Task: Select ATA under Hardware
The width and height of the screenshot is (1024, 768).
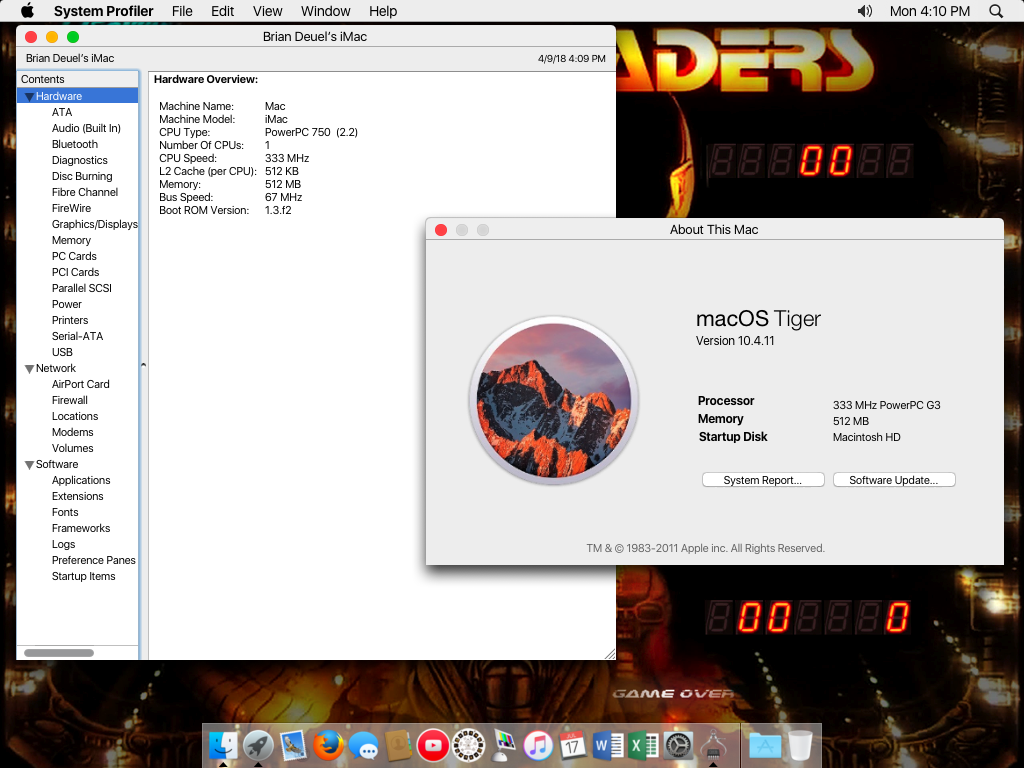Action: (x=62, y=112)
